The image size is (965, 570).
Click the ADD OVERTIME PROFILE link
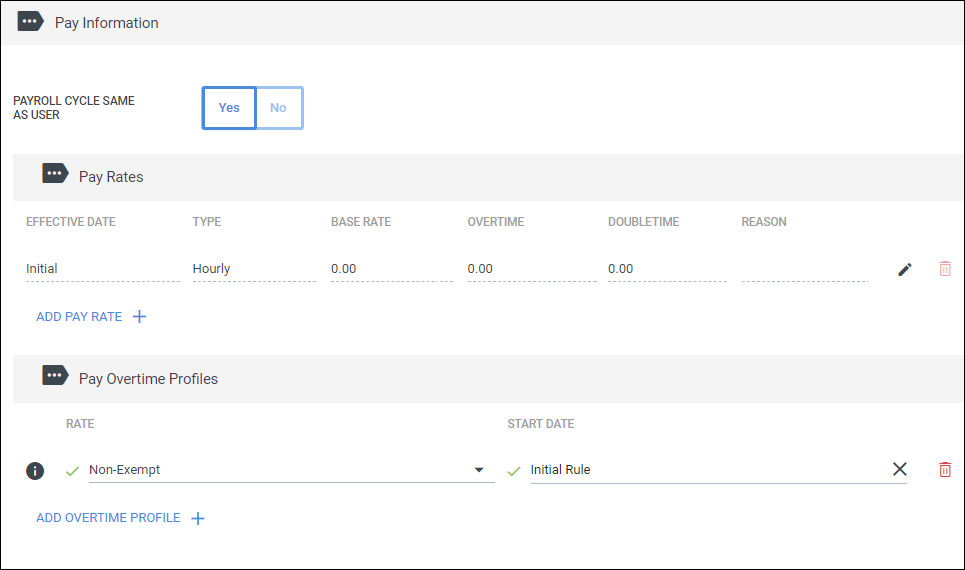tap(108, 518)
